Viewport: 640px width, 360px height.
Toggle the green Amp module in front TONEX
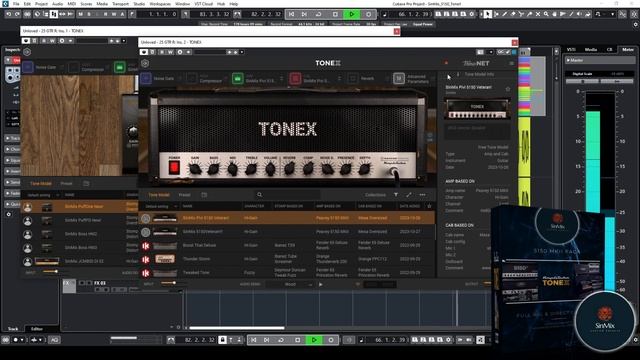(x=238, y=78)
